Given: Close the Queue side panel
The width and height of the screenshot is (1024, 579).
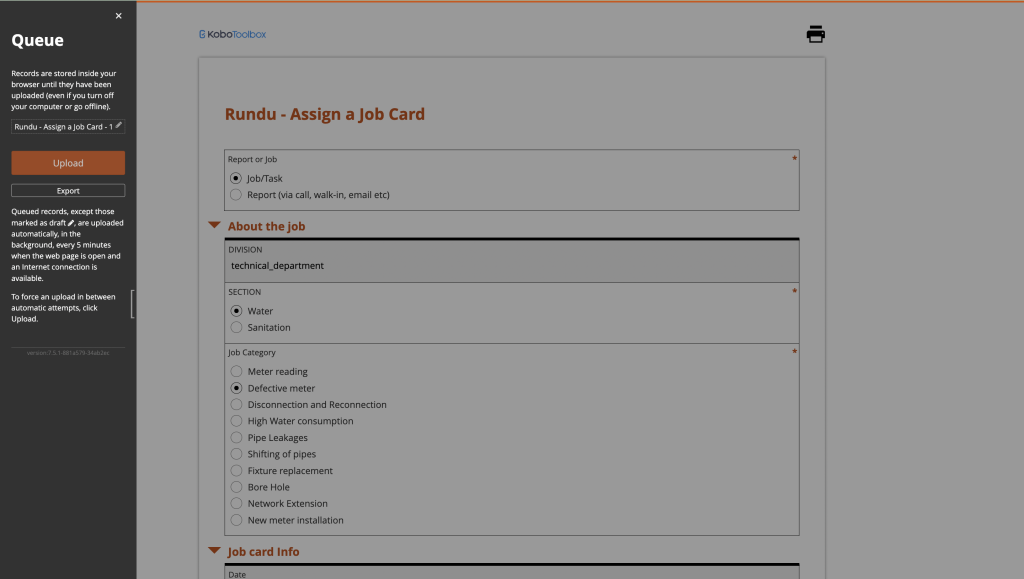Looking at the screenshot, I should [119, 16].
